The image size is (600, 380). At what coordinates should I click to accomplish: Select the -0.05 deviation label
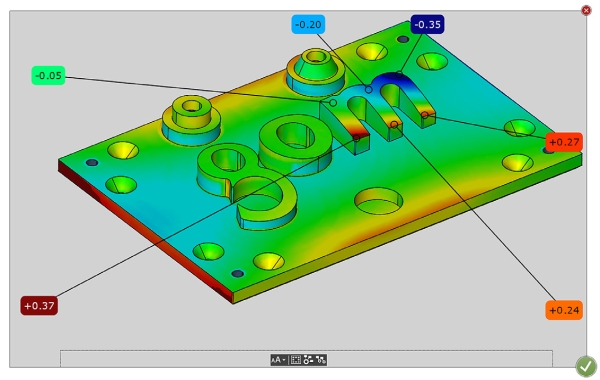coord(48,75)
